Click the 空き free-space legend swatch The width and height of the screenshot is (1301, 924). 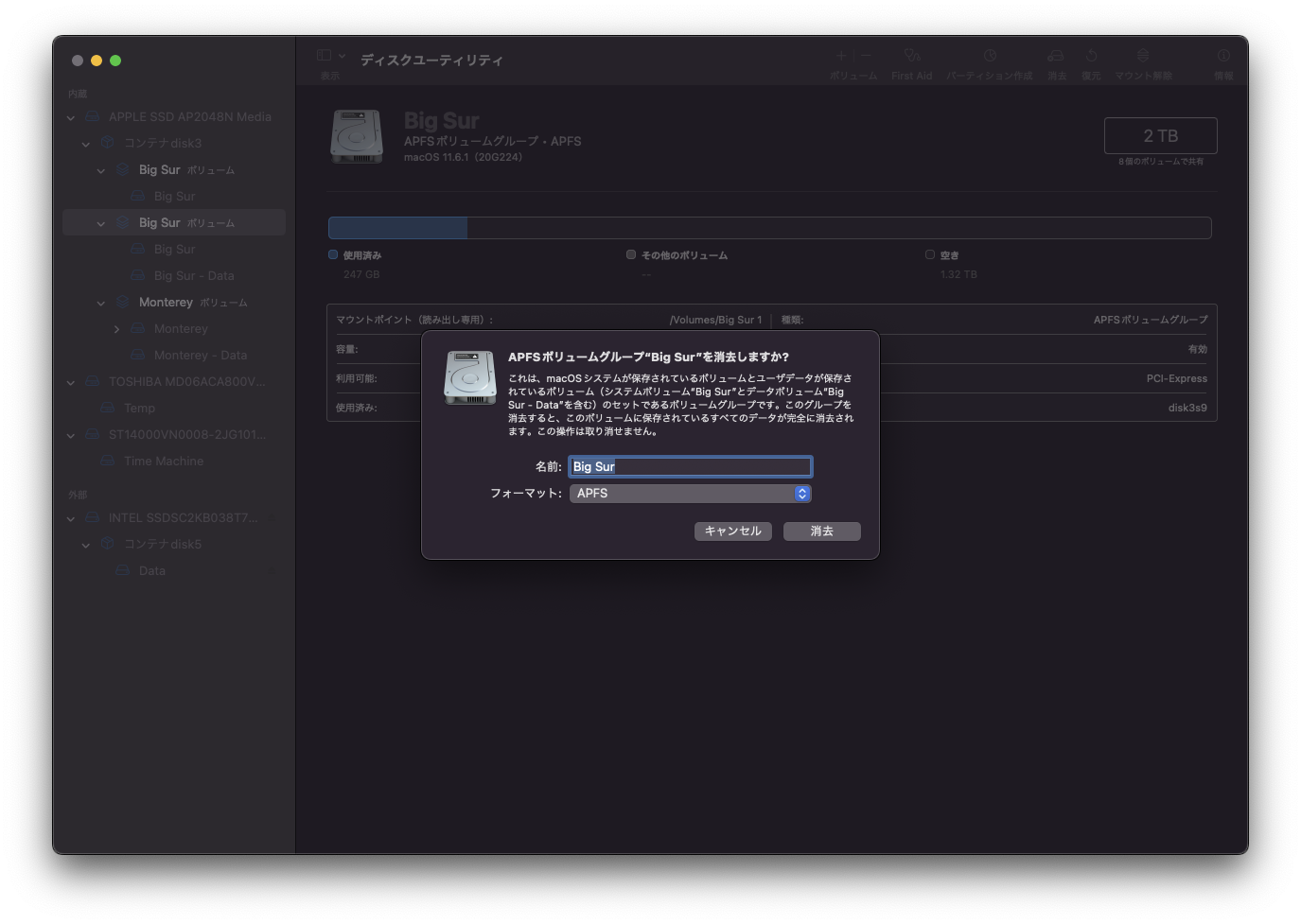pyautogui.click(x=930, y=254)
